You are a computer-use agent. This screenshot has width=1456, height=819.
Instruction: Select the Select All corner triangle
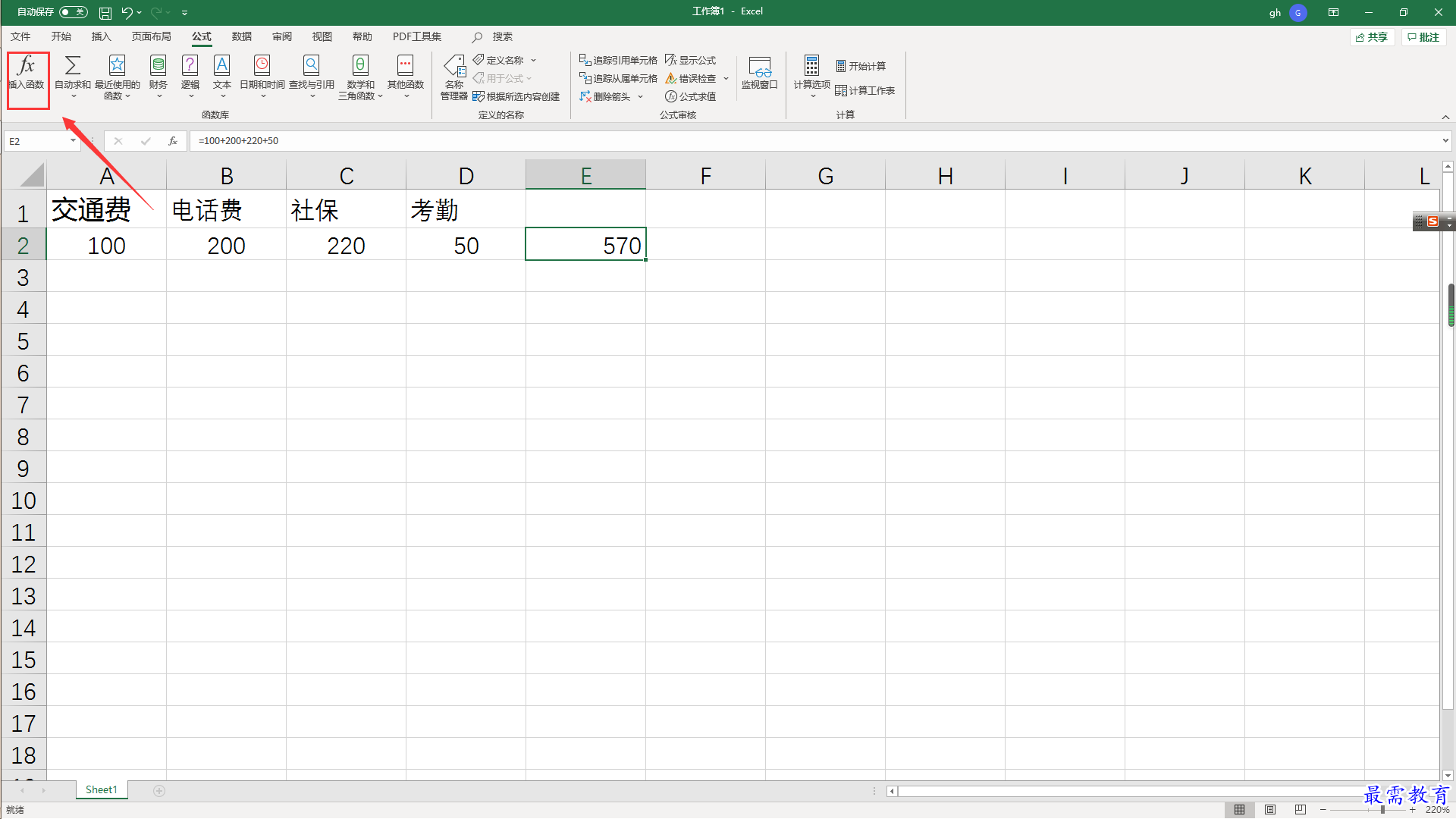click(31, 175)
